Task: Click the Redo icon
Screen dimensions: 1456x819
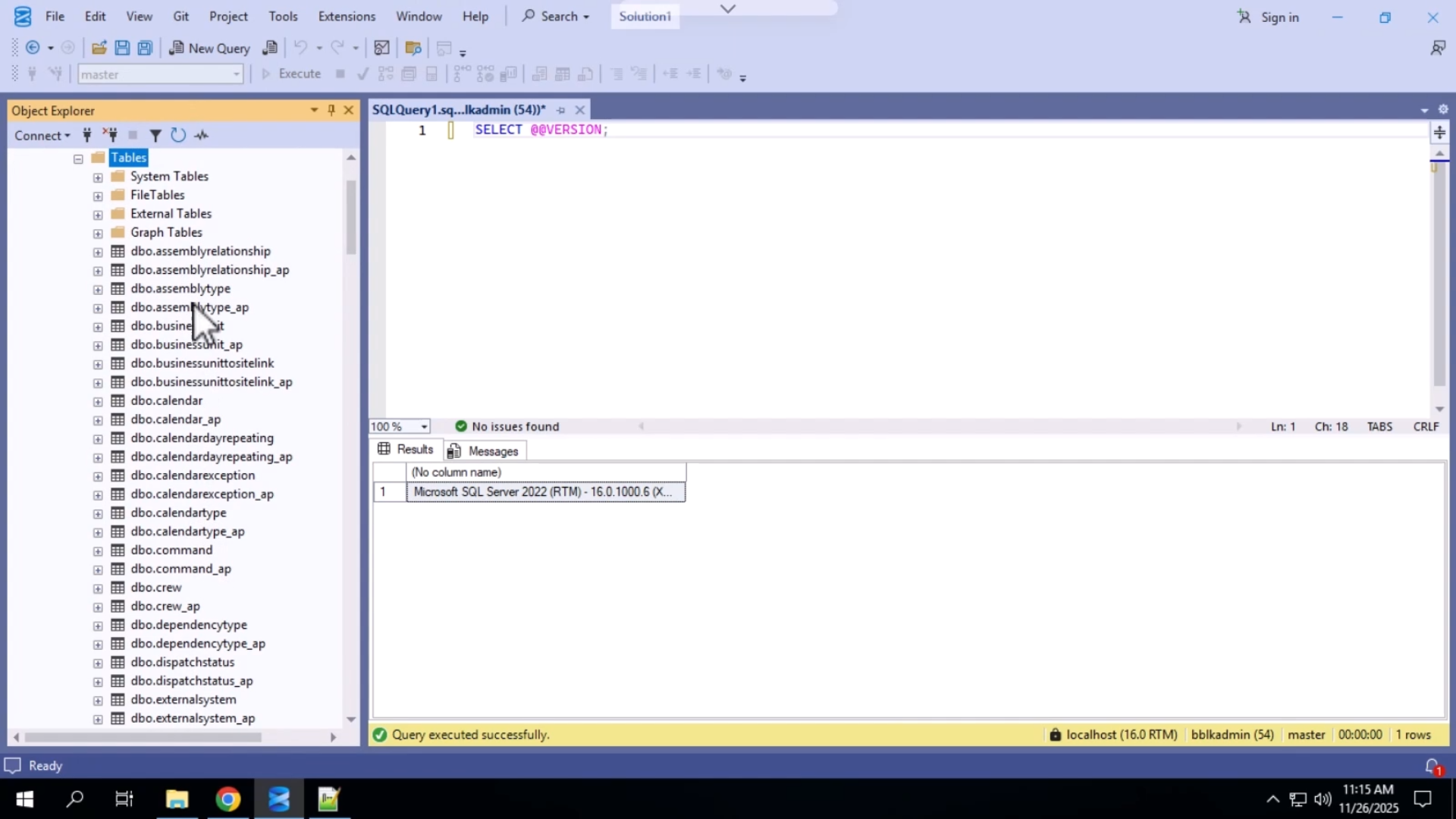Action: point(337,48)
